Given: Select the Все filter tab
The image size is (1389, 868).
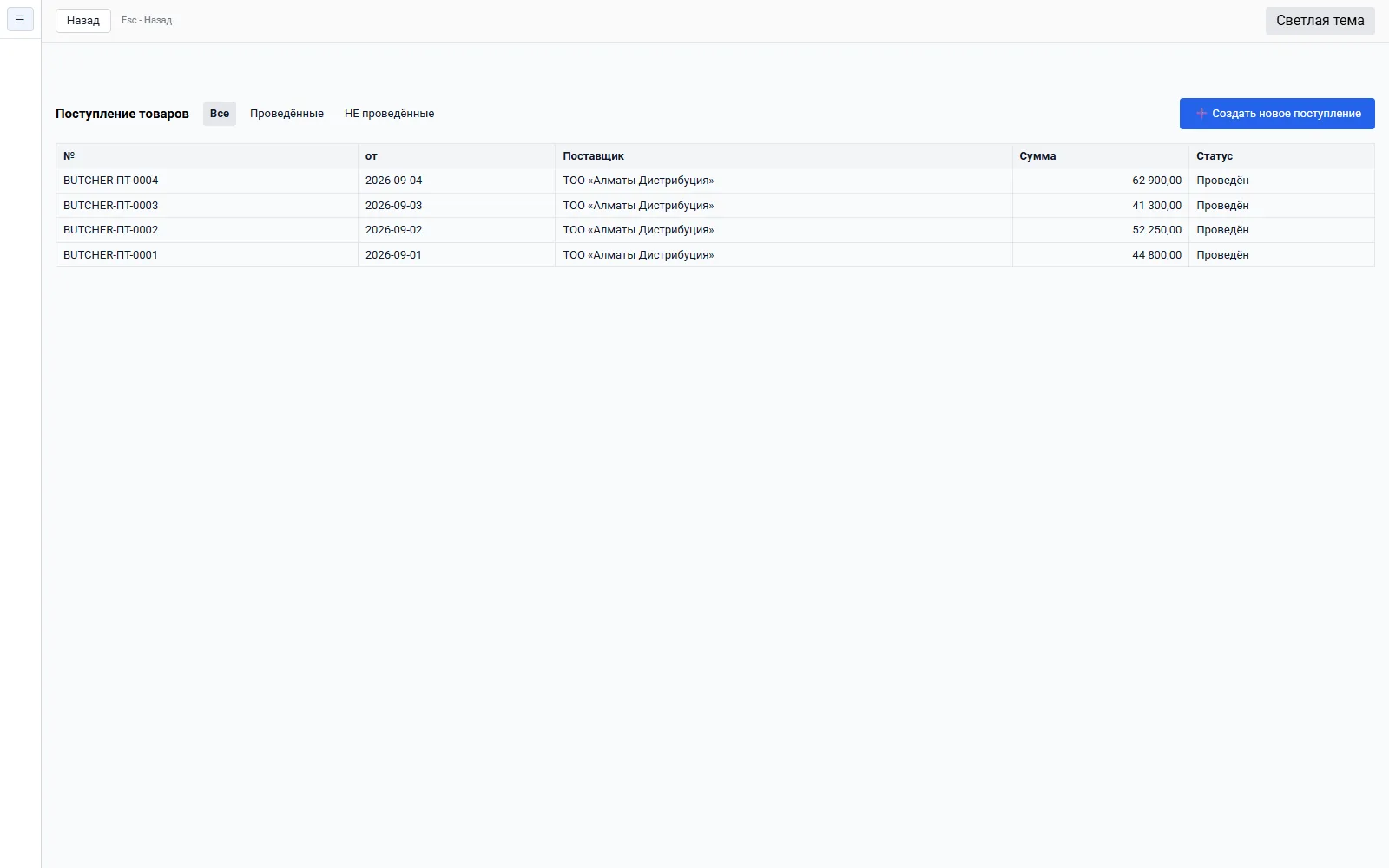Looking at the screenshot, I should tap(220, 114).
